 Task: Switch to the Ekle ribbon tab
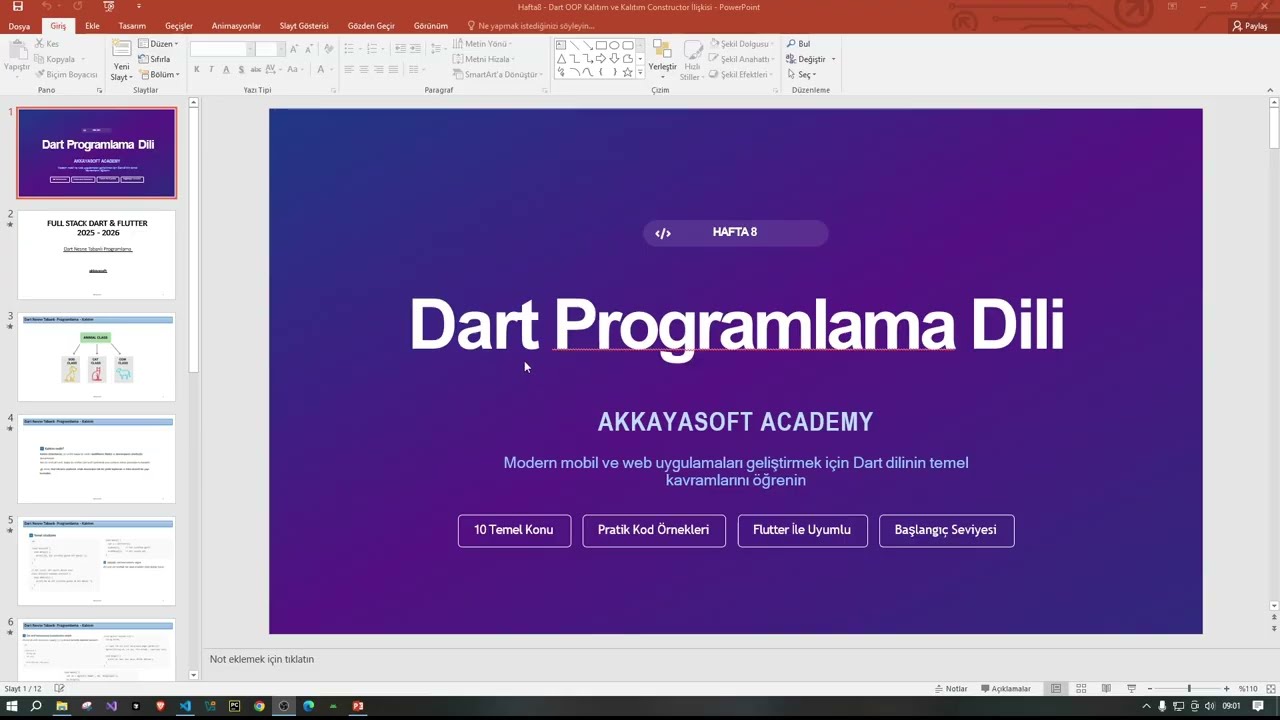pyautogui.click(x=92, y=26)
